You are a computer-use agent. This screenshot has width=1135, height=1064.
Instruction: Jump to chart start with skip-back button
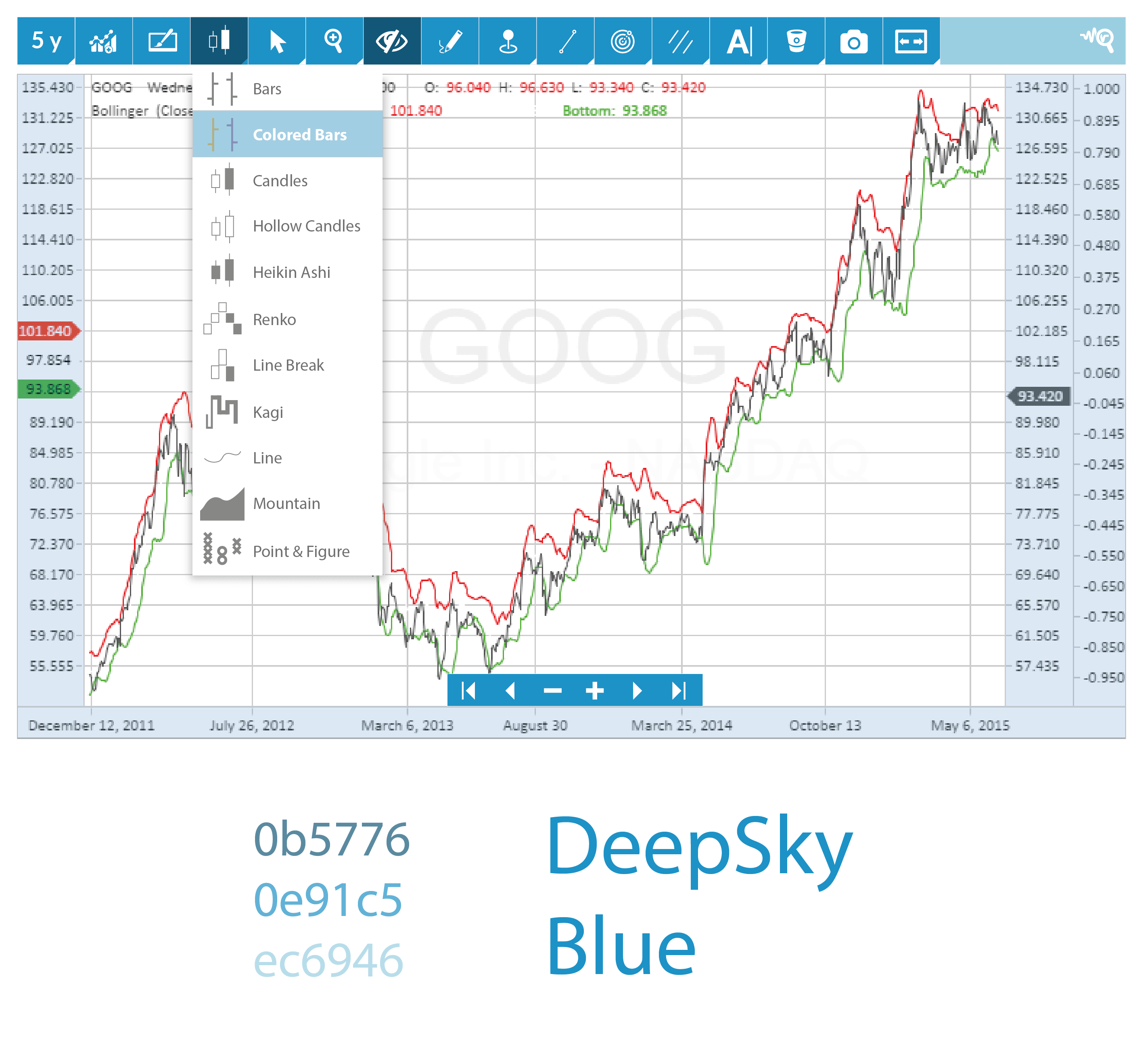(x=468, y=691)
